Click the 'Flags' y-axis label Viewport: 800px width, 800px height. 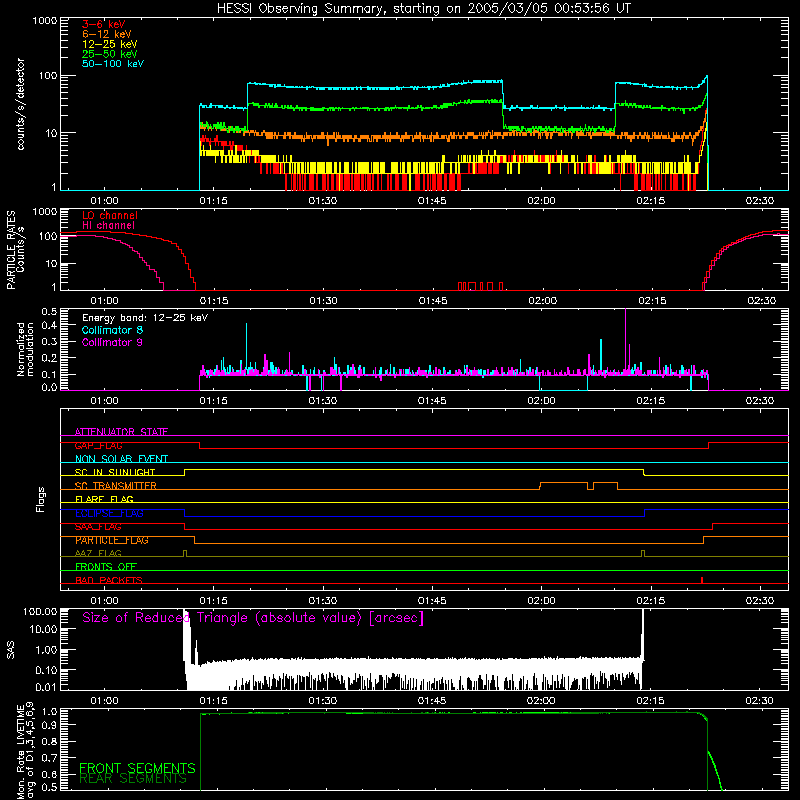coord(40,499)
